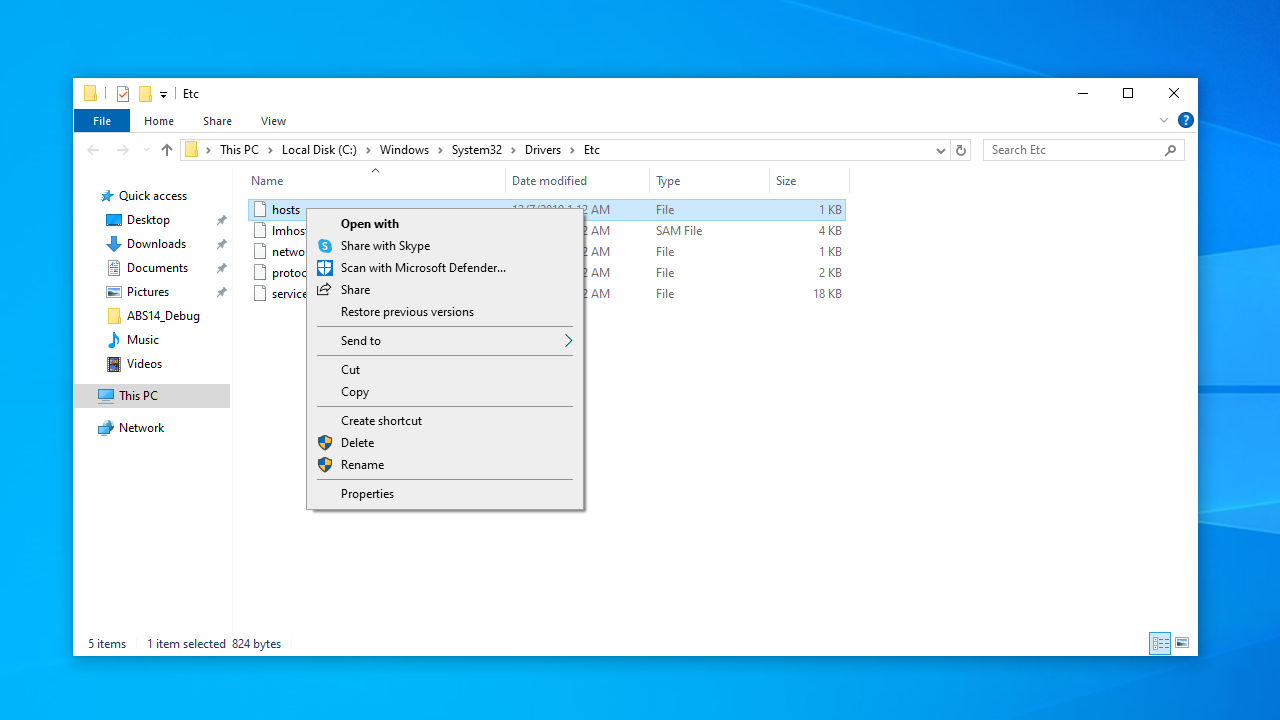Expand the ribbon with the chevron
The width and height of the screenshot is (1280, 720).
coord(1164,120)
